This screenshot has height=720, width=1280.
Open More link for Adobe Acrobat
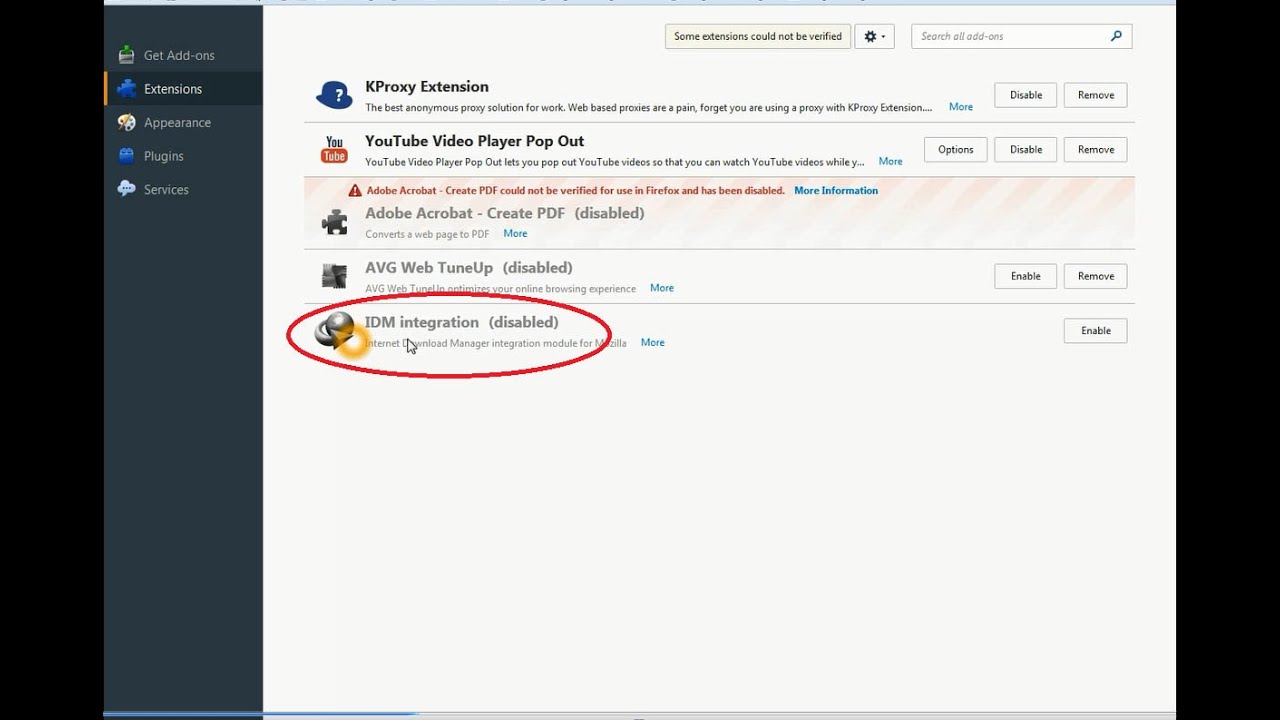pos(515,233)
